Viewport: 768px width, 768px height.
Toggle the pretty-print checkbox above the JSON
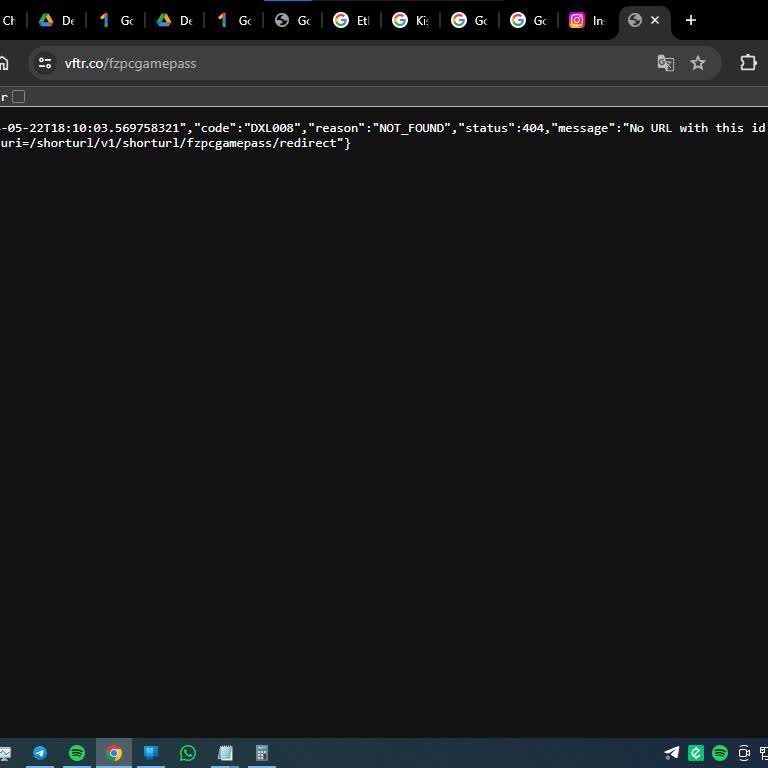[x=18, y=97]
